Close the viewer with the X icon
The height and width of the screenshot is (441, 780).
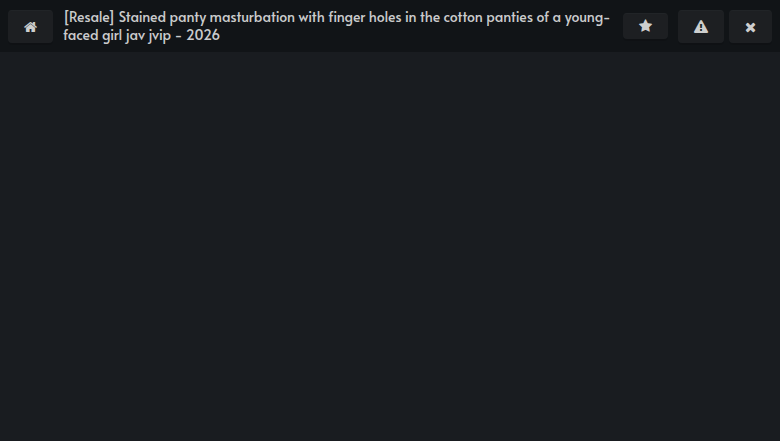point(750,27)
